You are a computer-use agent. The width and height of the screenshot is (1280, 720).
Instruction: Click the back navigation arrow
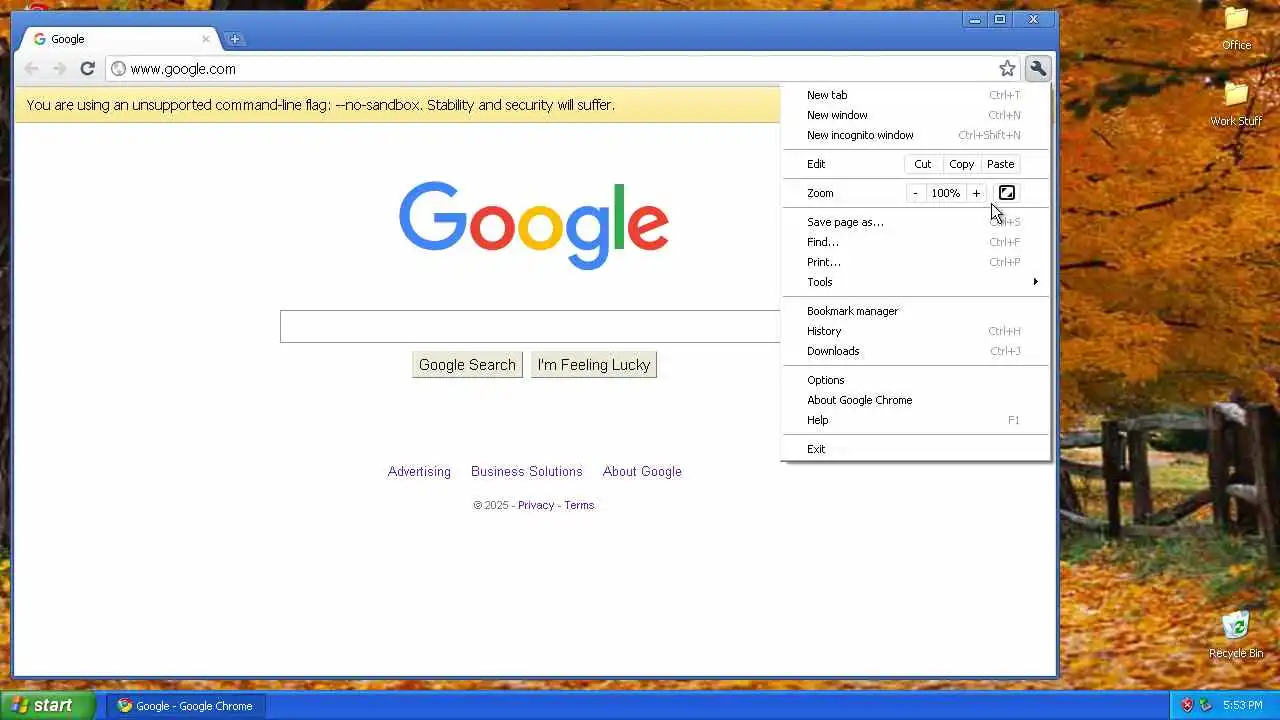[x=32, y=68]
